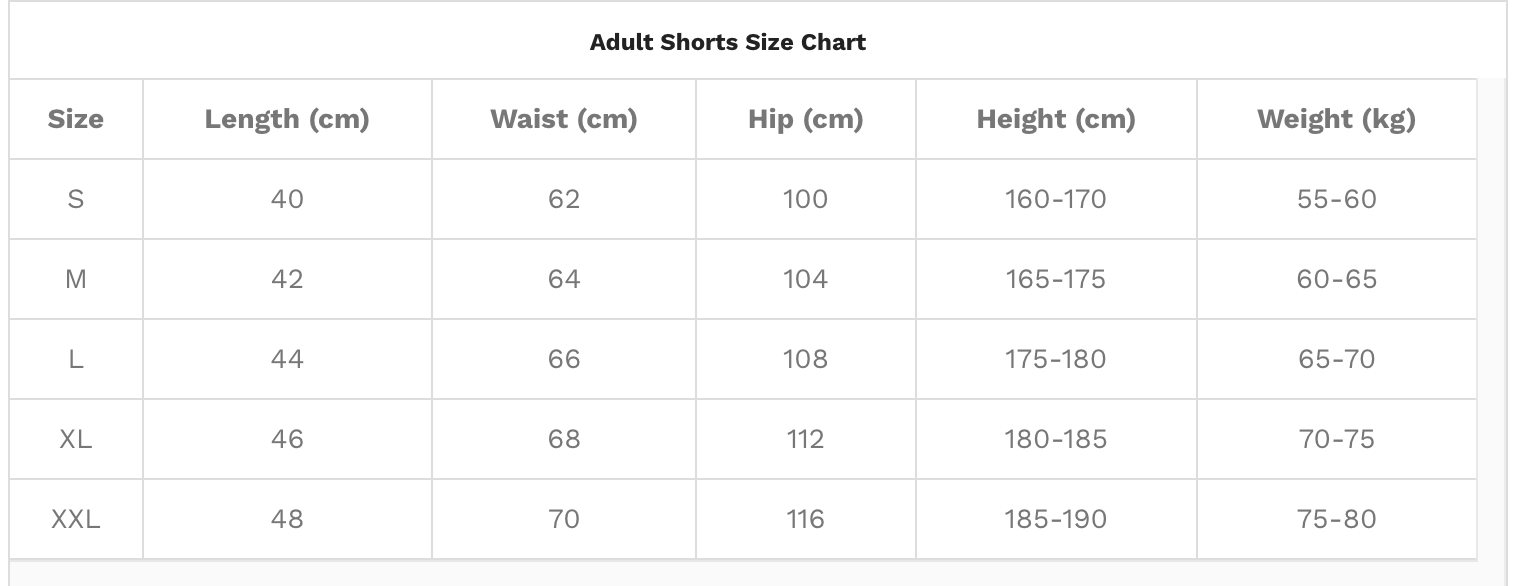Select the Length (cm) column header
Image resolution: width=1520 pixels, height=586 pixels.
287,119
